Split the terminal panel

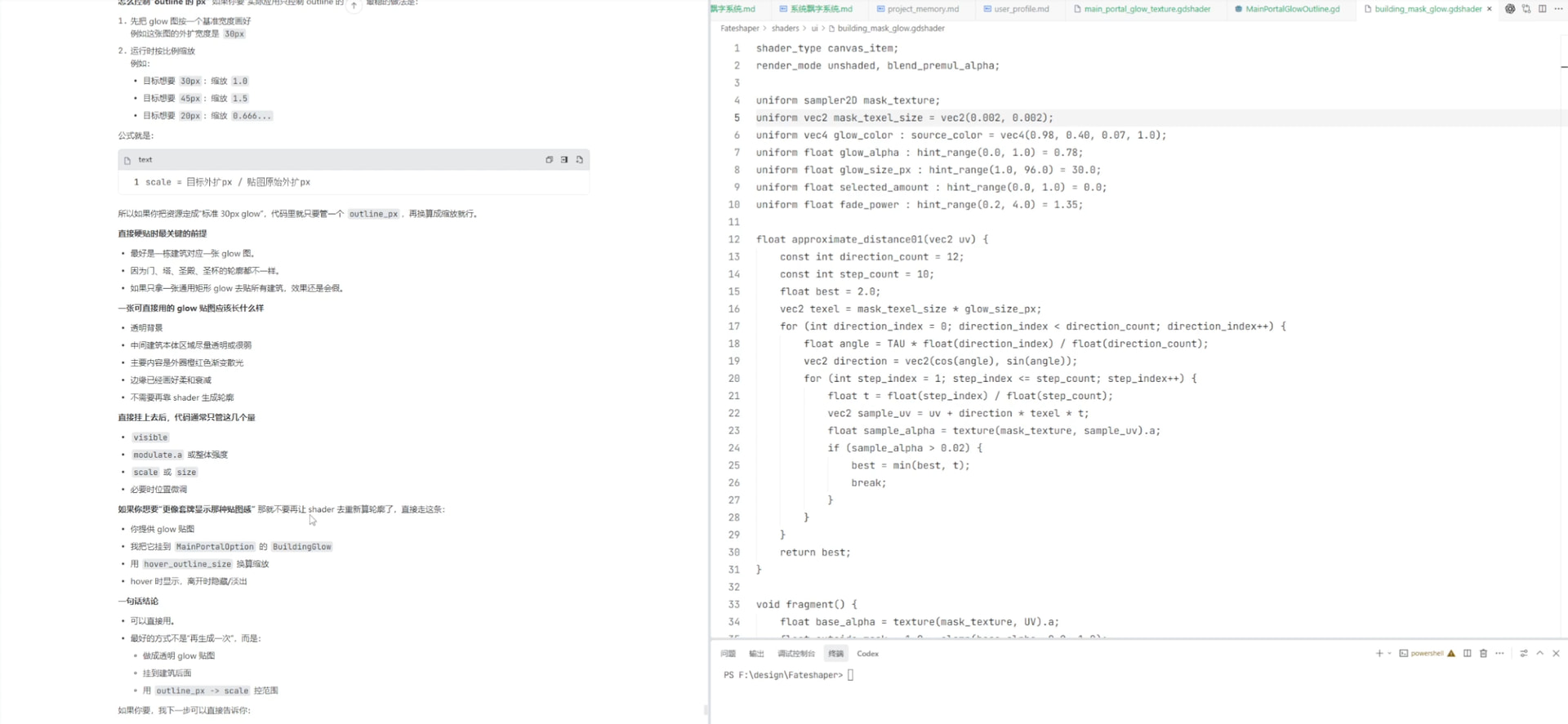(x=1468, y=653)
